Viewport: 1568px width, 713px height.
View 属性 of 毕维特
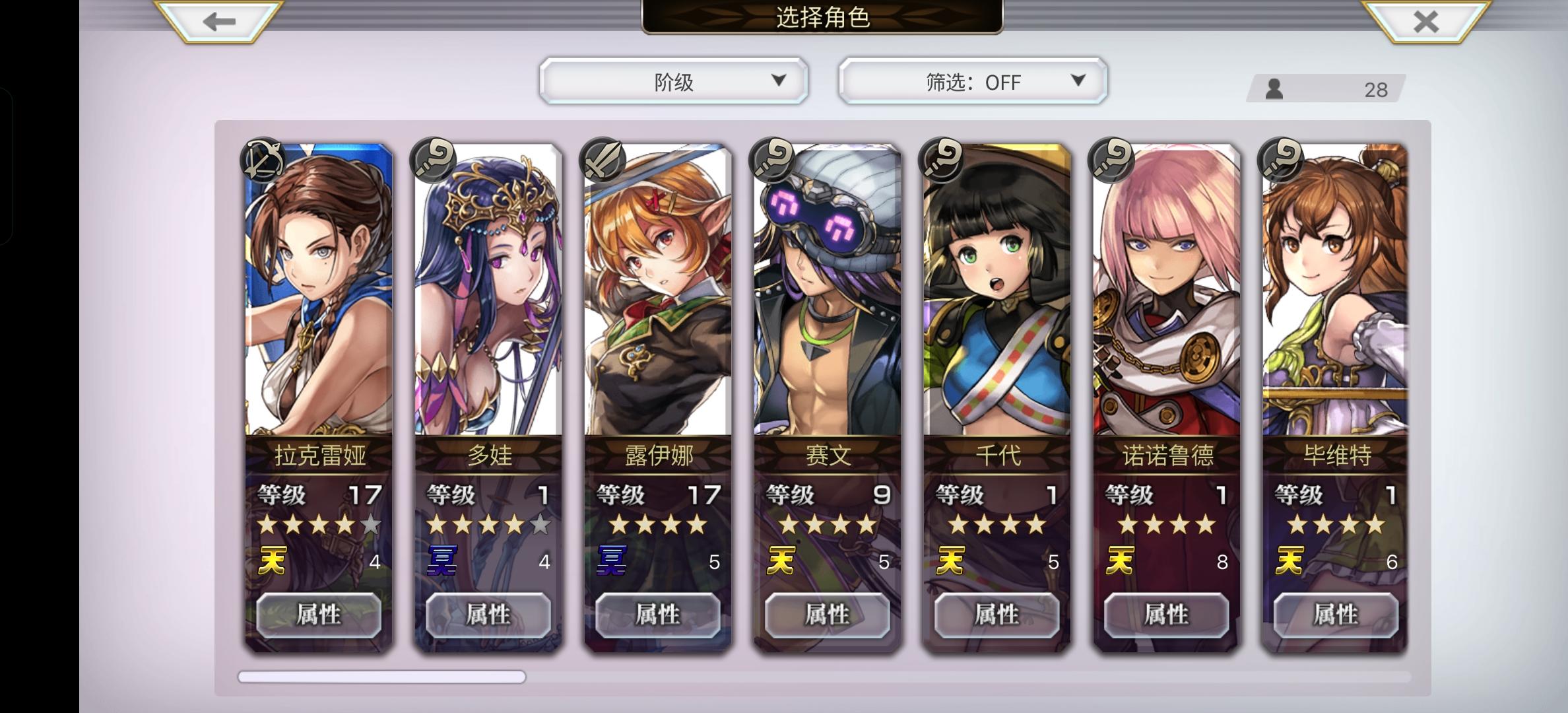click(1336, 615)
